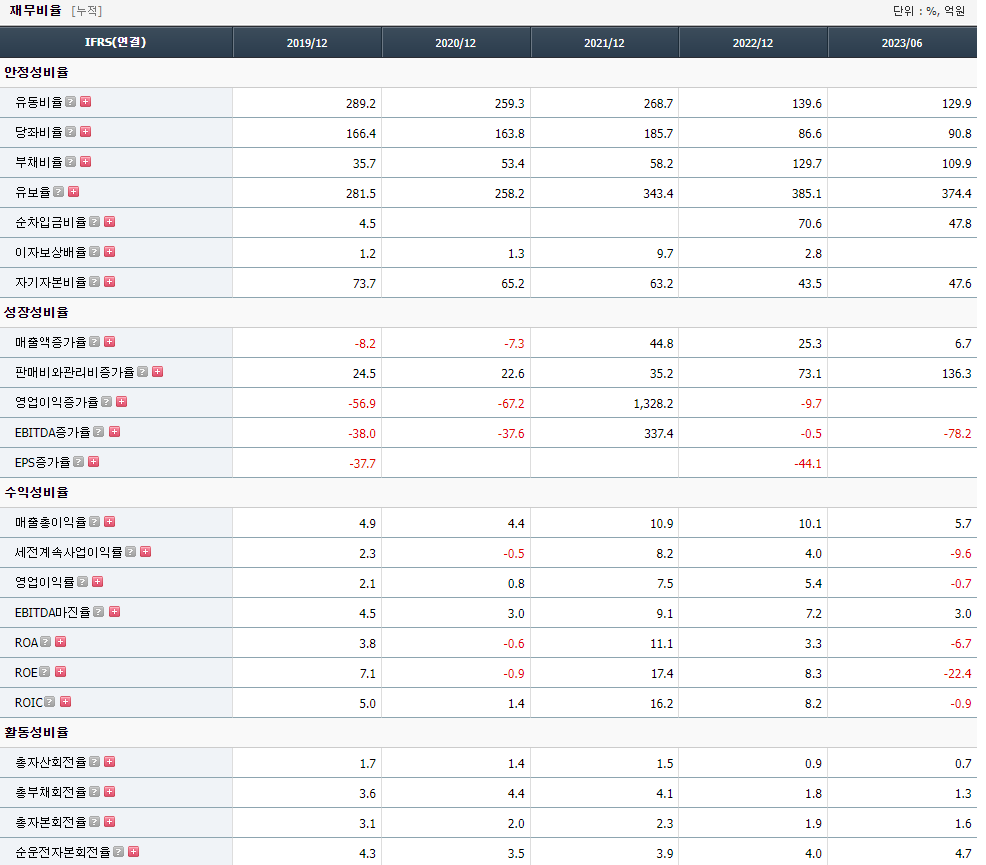This screenshot has height=865, width=986.
Task: Show help for EBITDA증가율
Action: click(99, 432)
